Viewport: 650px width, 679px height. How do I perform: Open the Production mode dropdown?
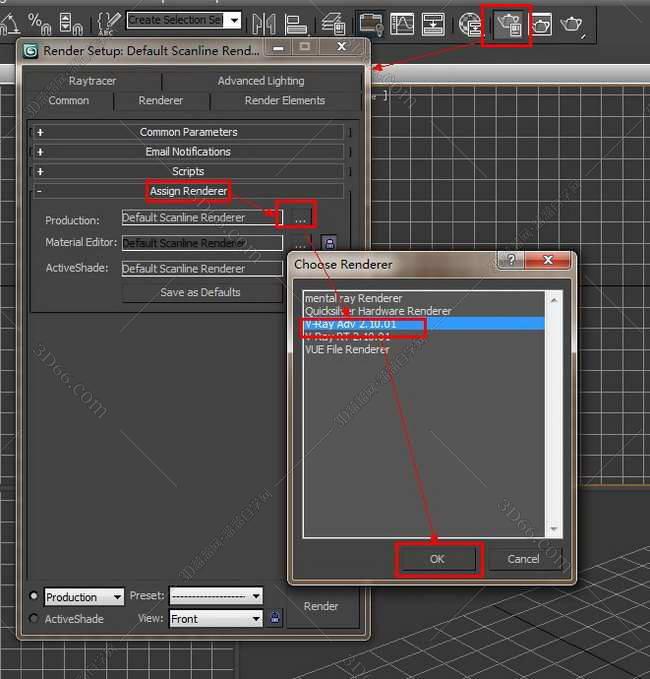click(84, 597)
